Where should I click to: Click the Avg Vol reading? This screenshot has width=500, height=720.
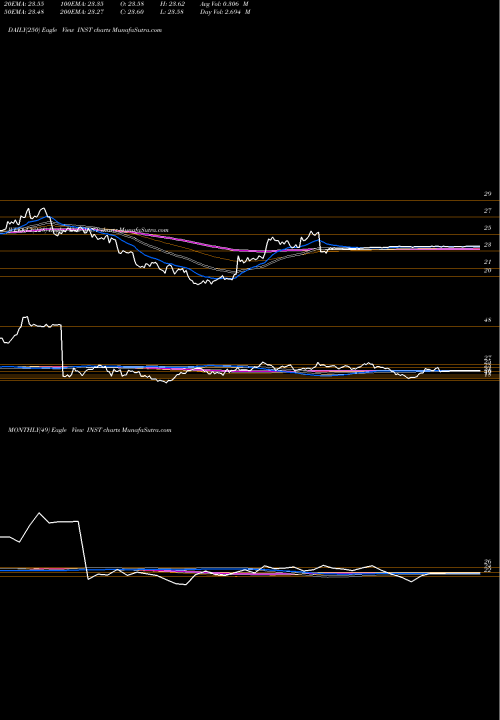(225, 3)
